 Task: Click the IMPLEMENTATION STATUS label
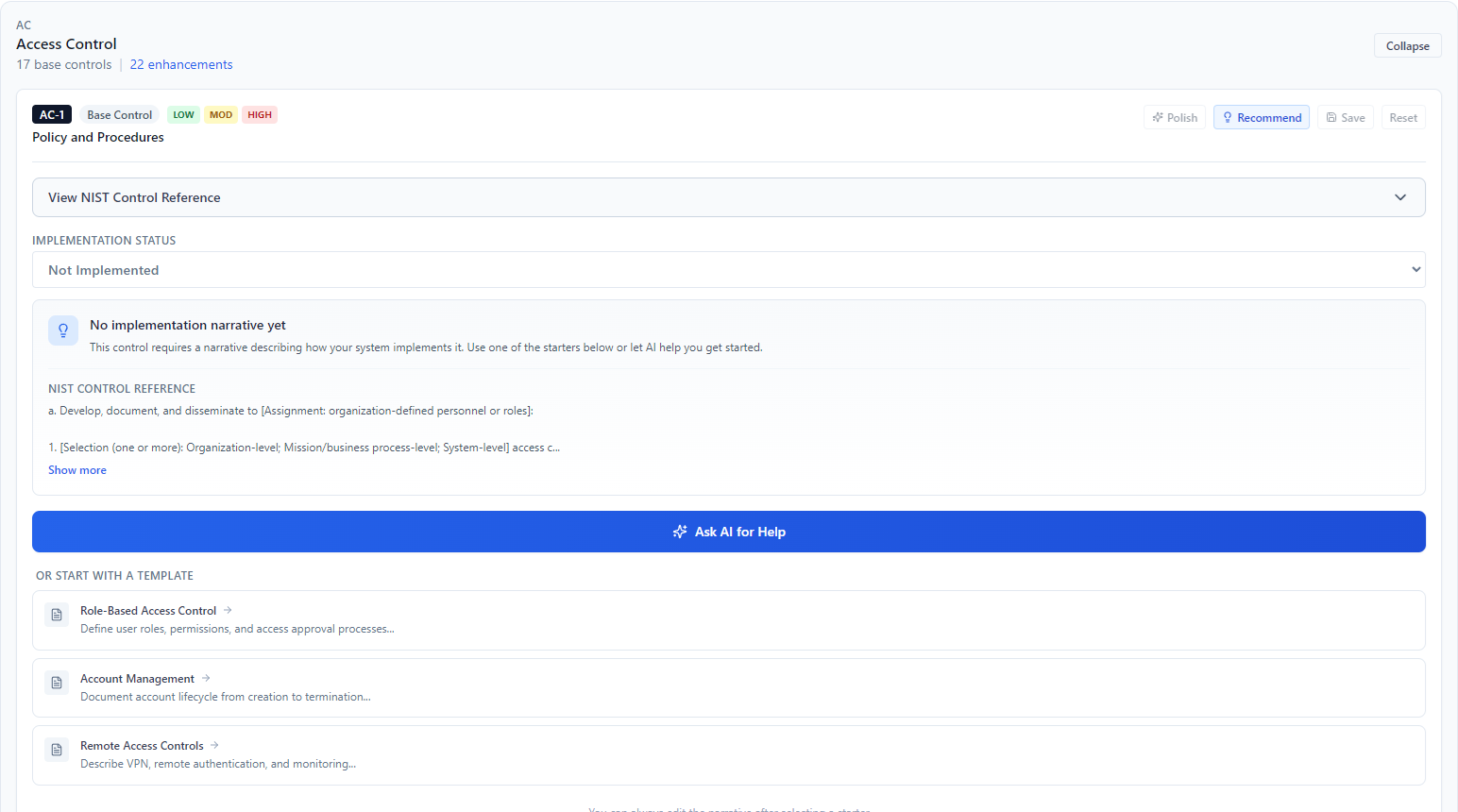click(x=104, y=241)
